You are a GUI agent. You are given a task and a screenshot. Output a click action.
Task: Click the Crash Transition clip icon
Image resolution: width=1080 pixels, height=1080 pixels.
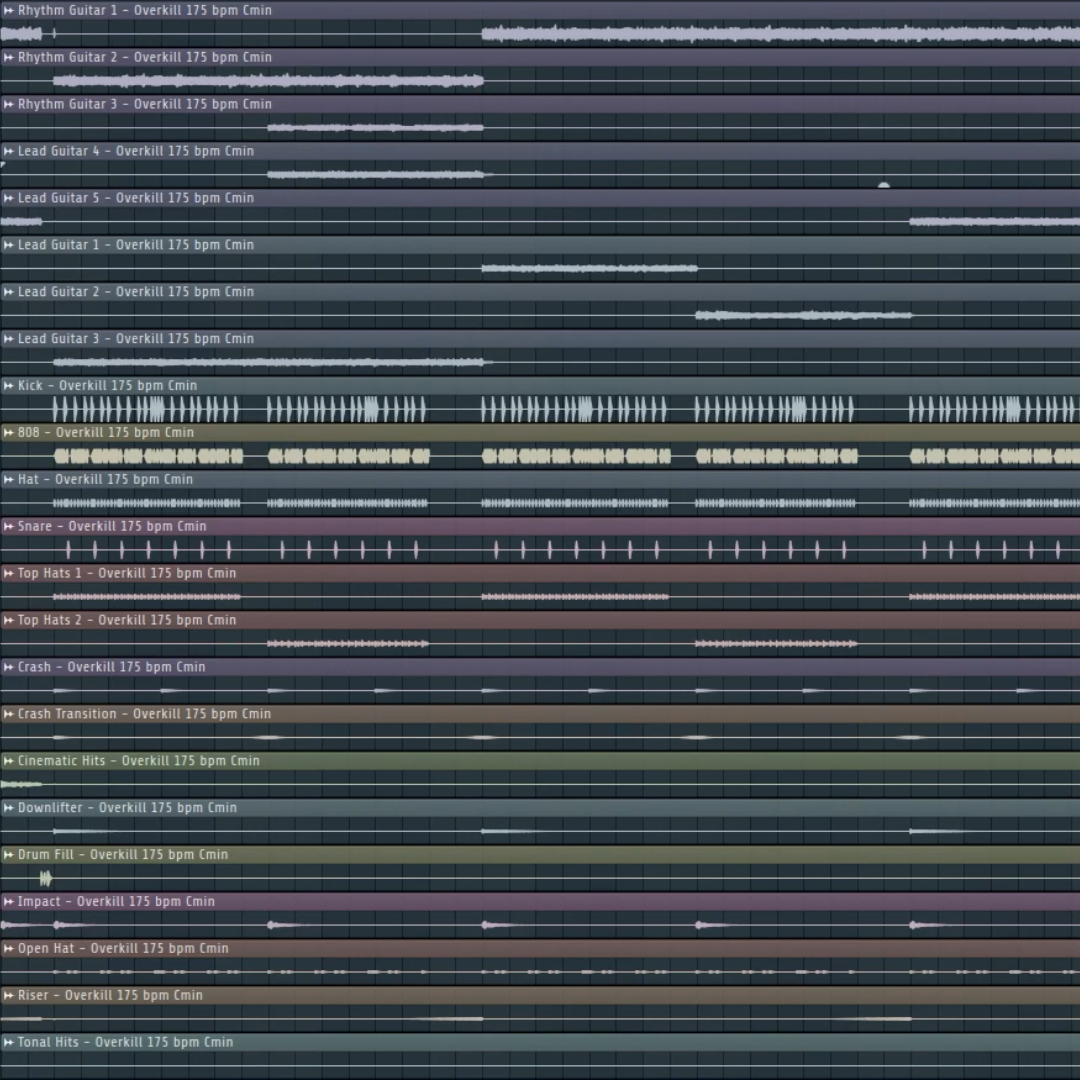(9, 714)
